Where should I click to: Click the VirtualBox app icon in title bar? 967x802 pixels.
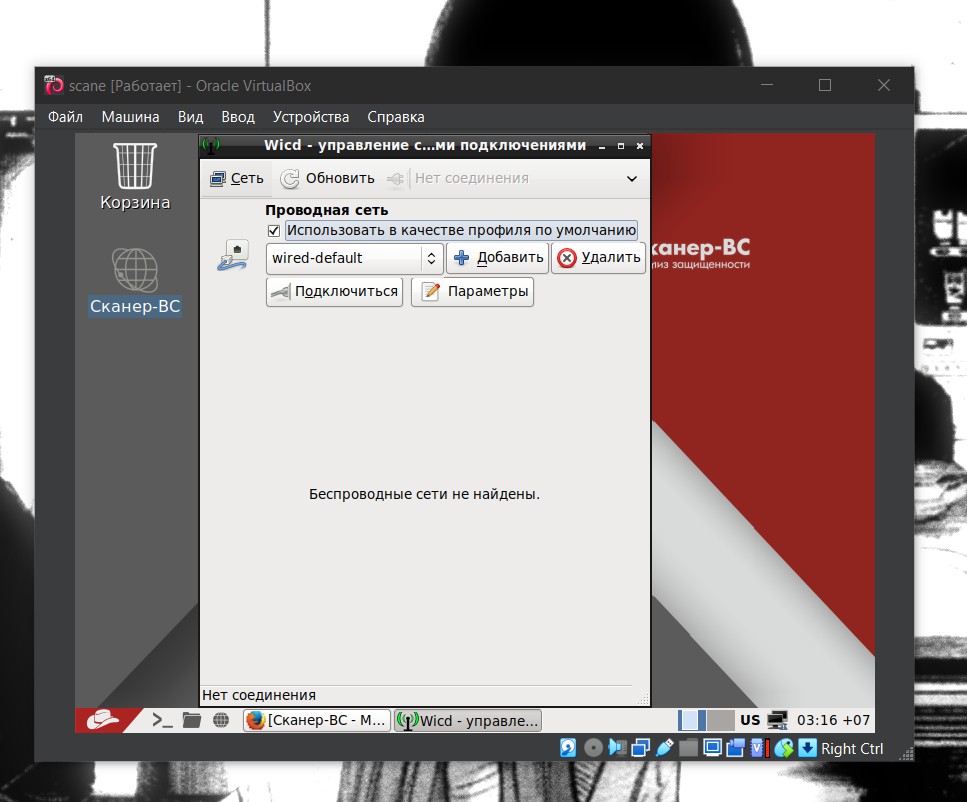tap(54, 85)
